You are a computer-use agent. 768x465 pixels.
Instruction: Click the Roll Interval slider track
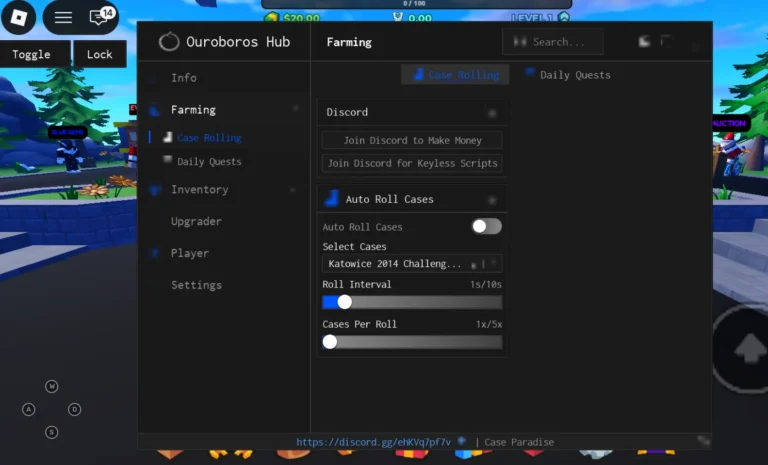click(412, 302)
